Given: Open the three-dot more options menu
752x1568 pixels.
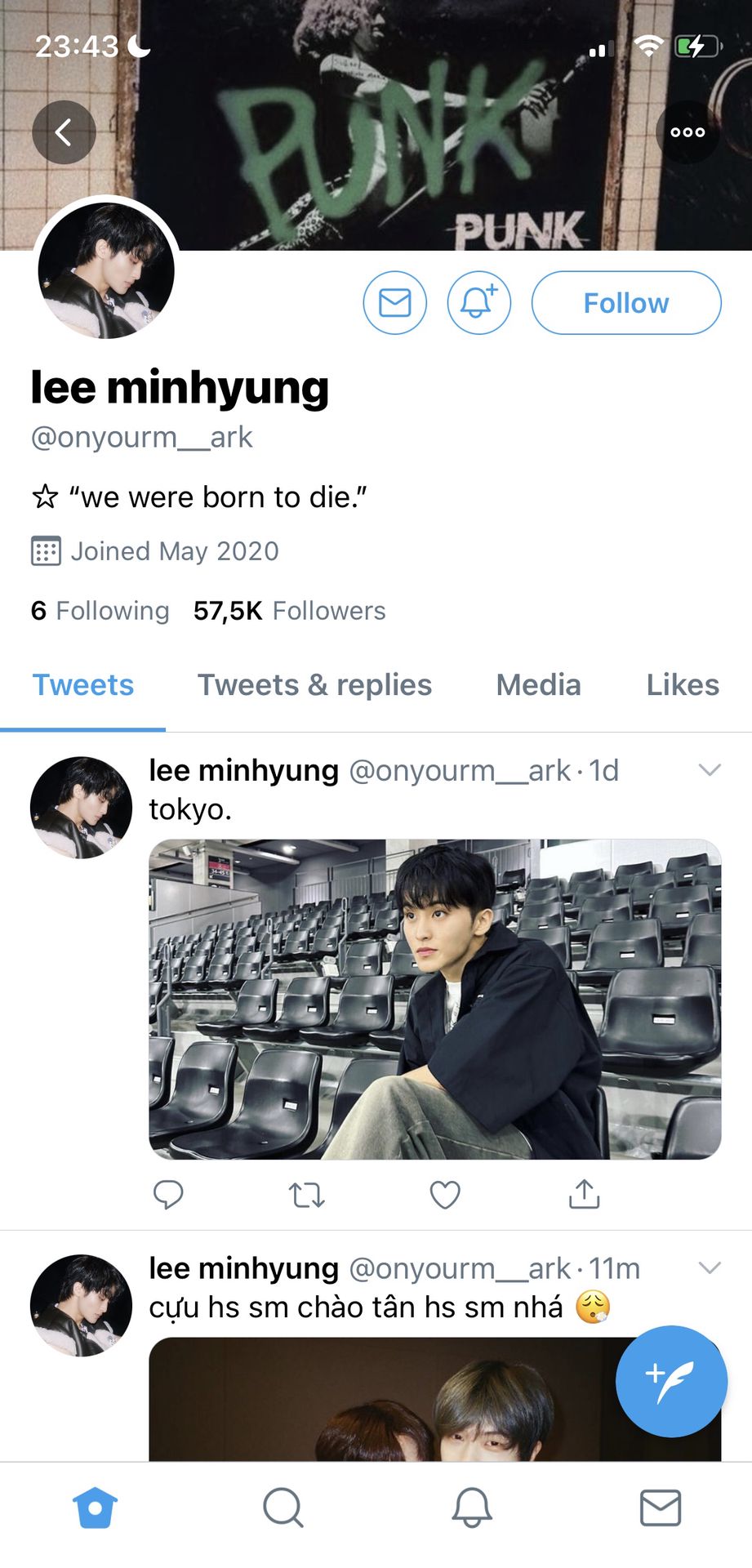Looking at the screenshot, I should 687,132.
